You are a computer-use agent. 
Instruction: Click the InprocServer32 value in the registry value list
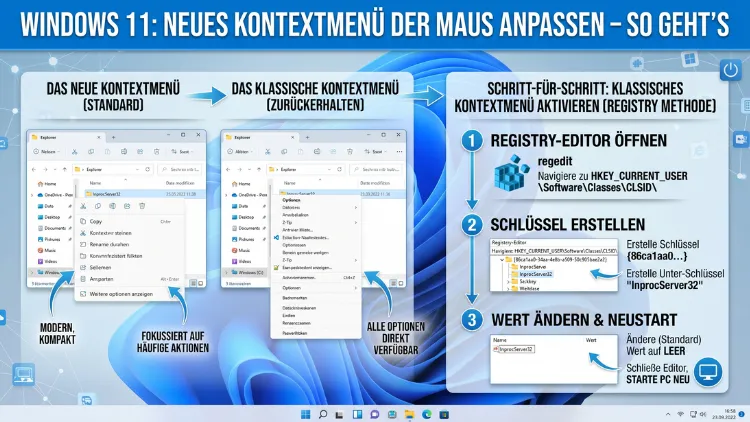pyautogui.click(x=514, y=349)
